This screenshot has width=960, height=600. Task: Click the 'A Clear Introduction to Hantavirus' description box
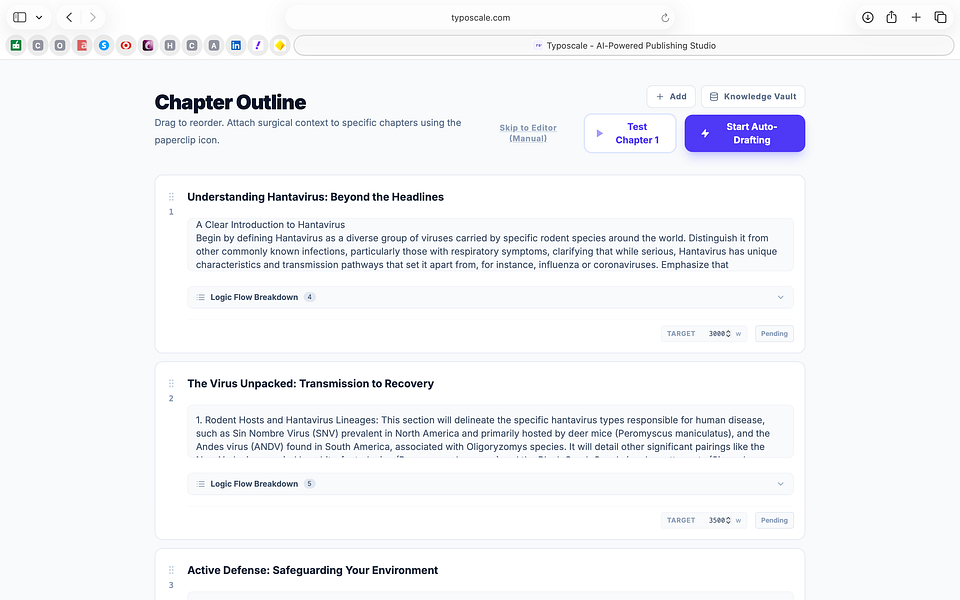pos(490,244)
